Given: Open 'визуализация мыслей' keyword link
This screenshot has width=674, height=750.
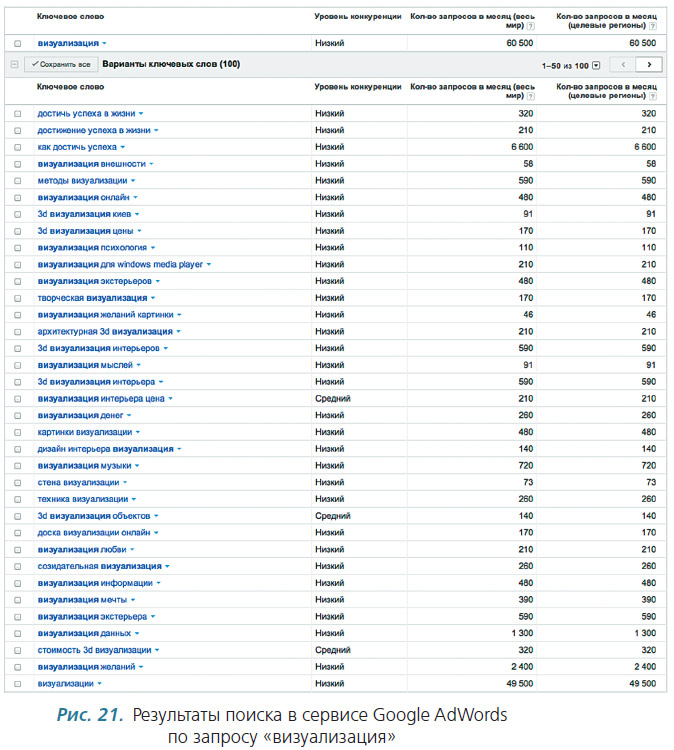Looking at the screenshot, I should [x=85, y=365].
